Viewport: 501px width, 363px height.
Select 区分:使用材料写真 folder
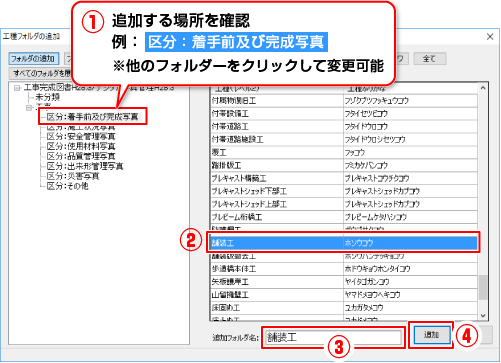81,146
